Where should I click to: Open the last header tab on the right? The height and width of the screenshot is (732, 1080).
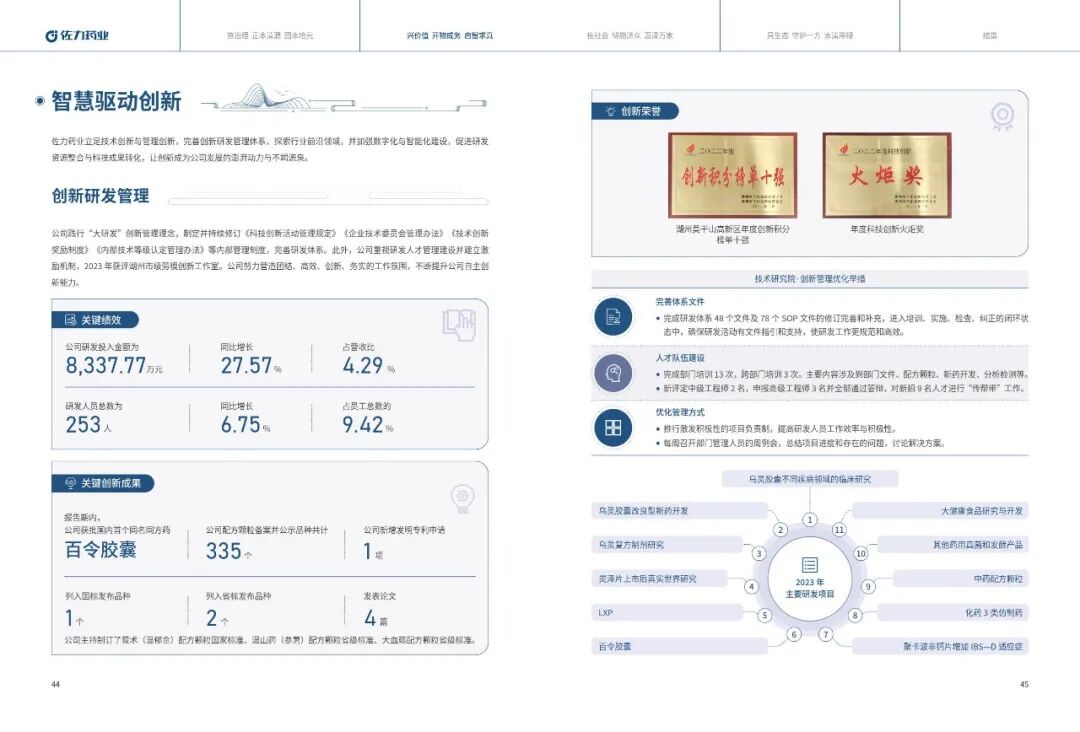click(990, 35)
